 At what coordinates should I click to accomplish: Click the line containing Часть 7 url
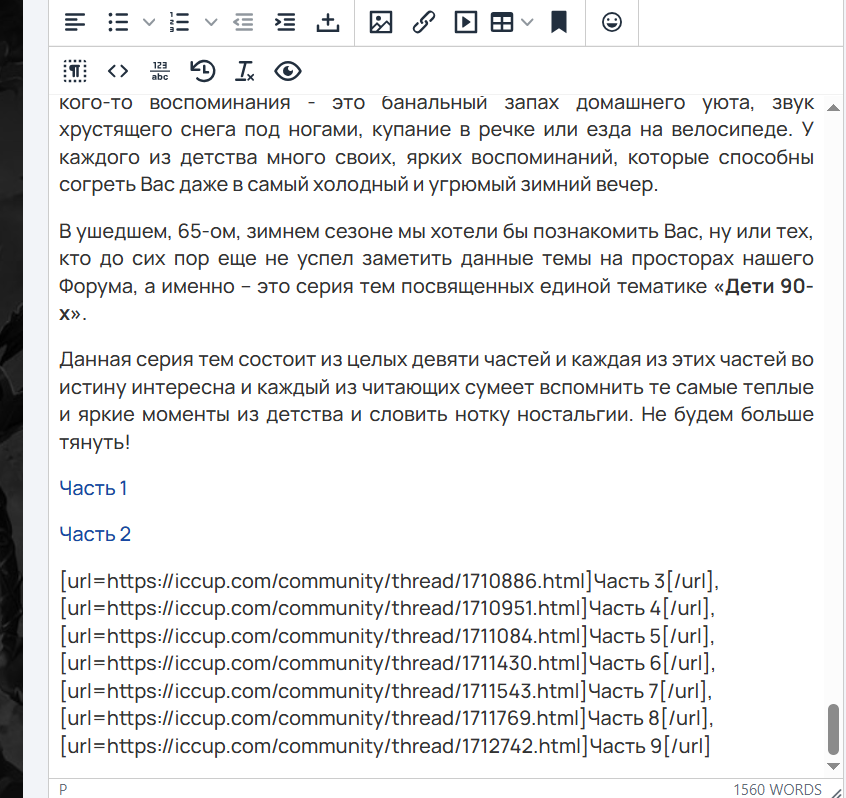(386, 691)
